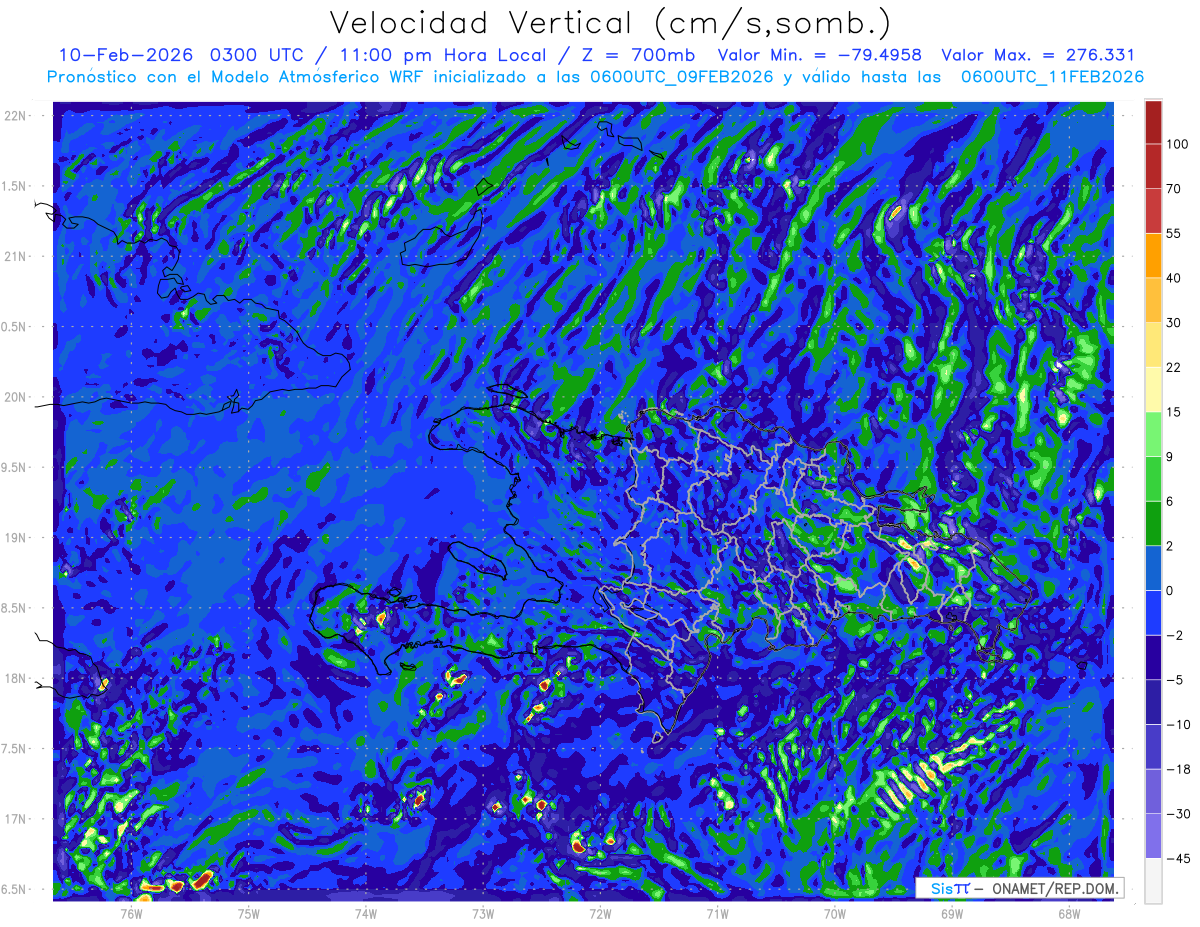Click the "75W" longitude label

tap(249, 913)
